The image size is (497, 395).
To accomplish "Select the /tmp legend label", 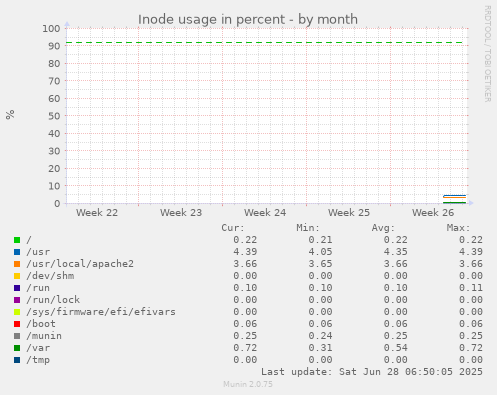I will point(38,360).
